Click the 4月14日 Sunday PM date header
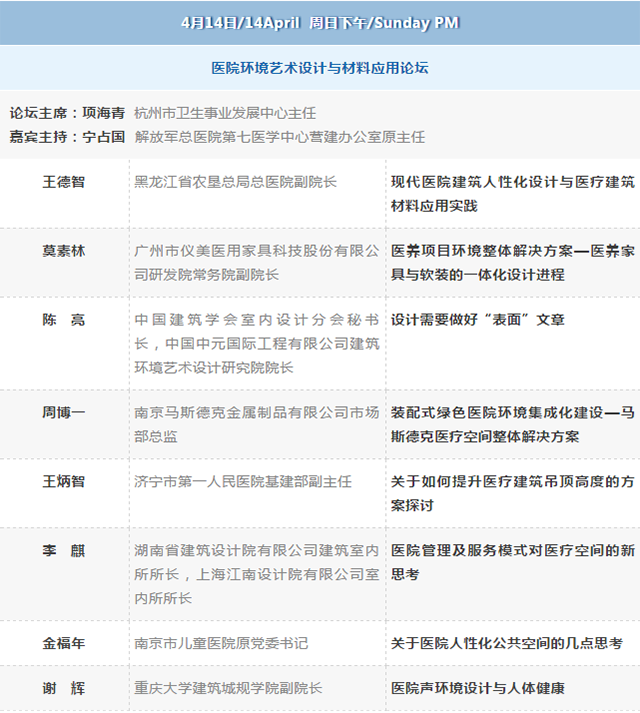 click(320, 22)
